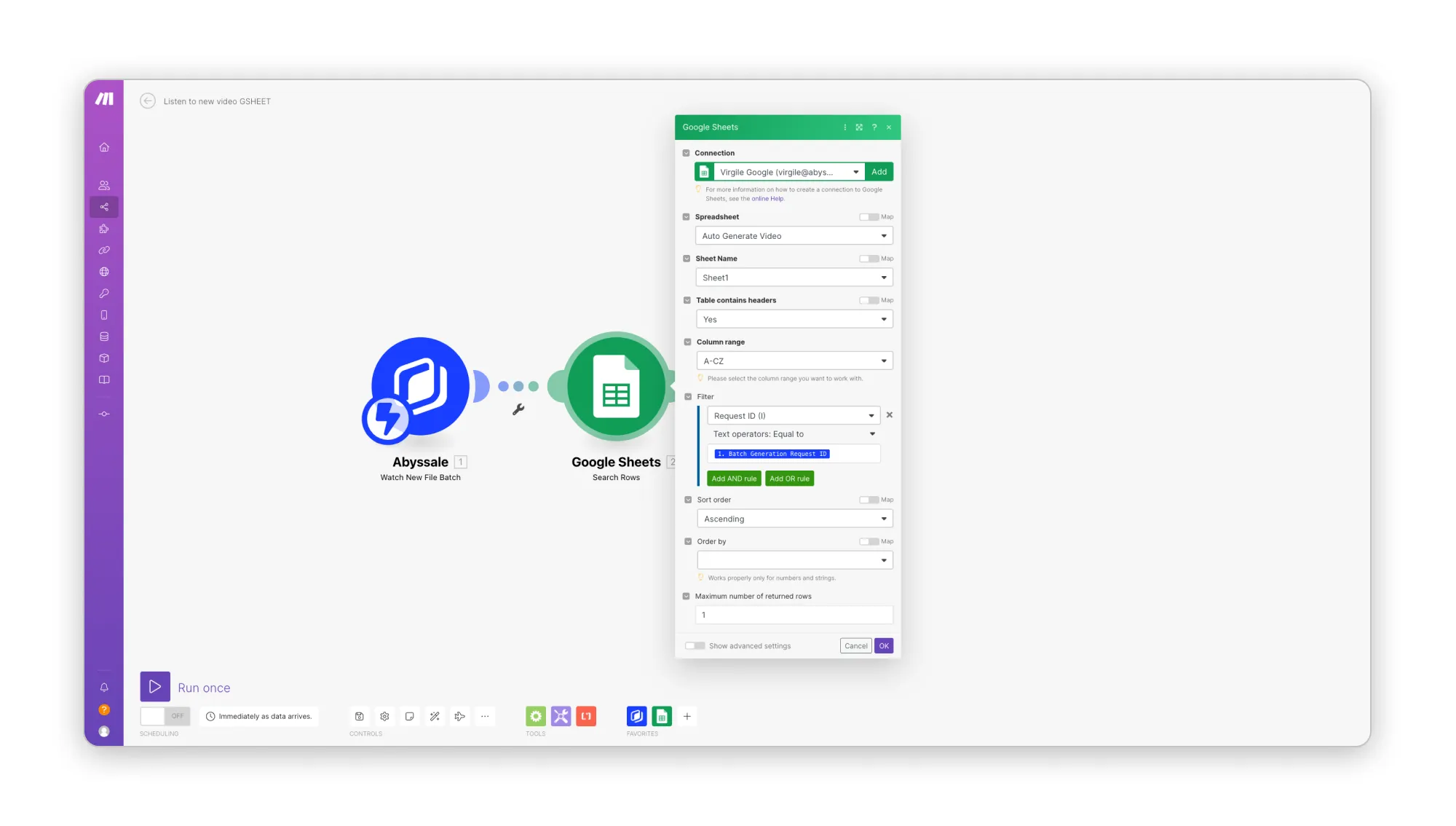This screenshot has height=826, width=1456.
Task: Click the Run once playback button
Action: point(154,687)
